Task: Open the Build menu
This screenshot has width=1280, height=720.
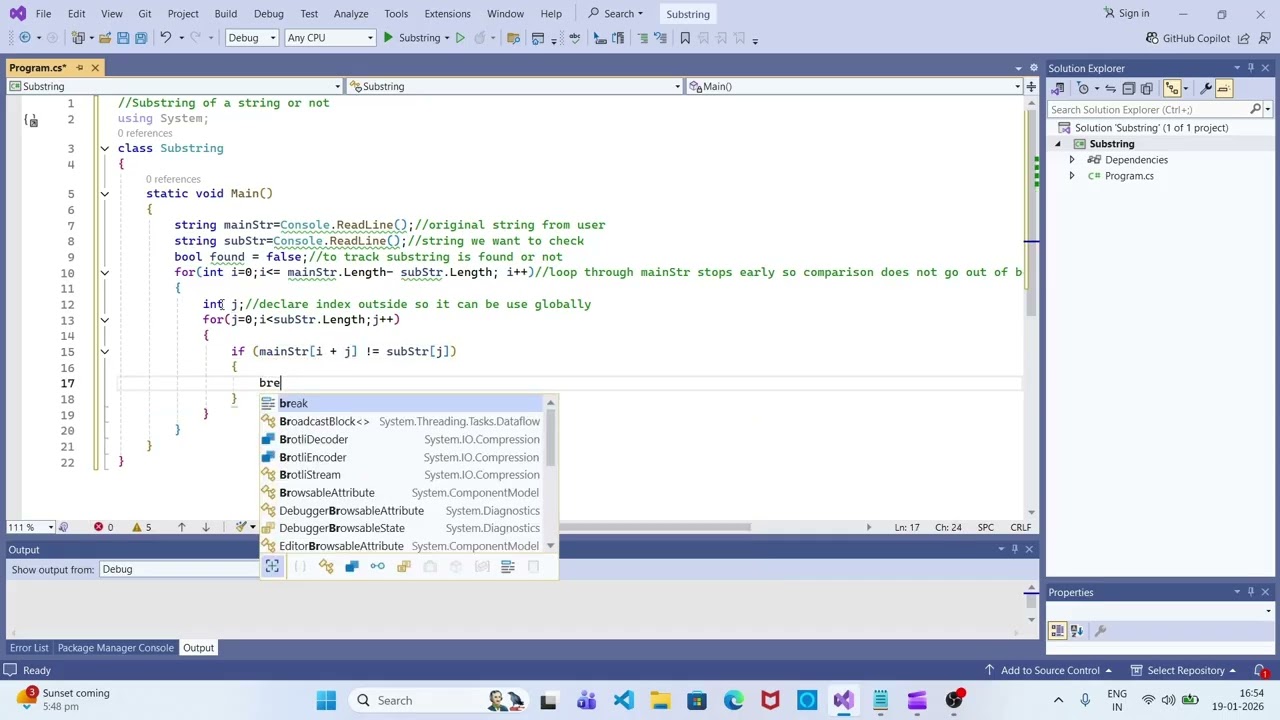Action: tap(225, 14)
